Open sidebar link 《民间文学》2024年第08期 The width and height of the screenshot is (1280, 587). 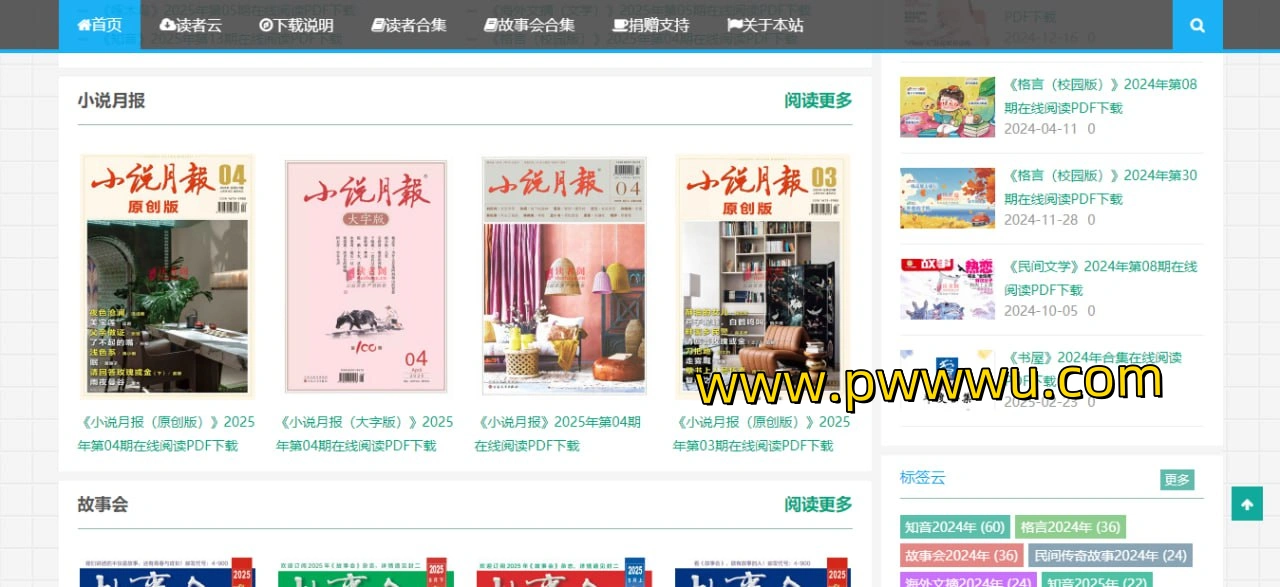click(1100, 278)
